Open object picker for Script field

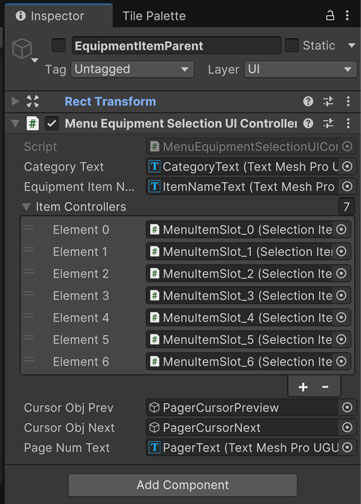point(347,146)
